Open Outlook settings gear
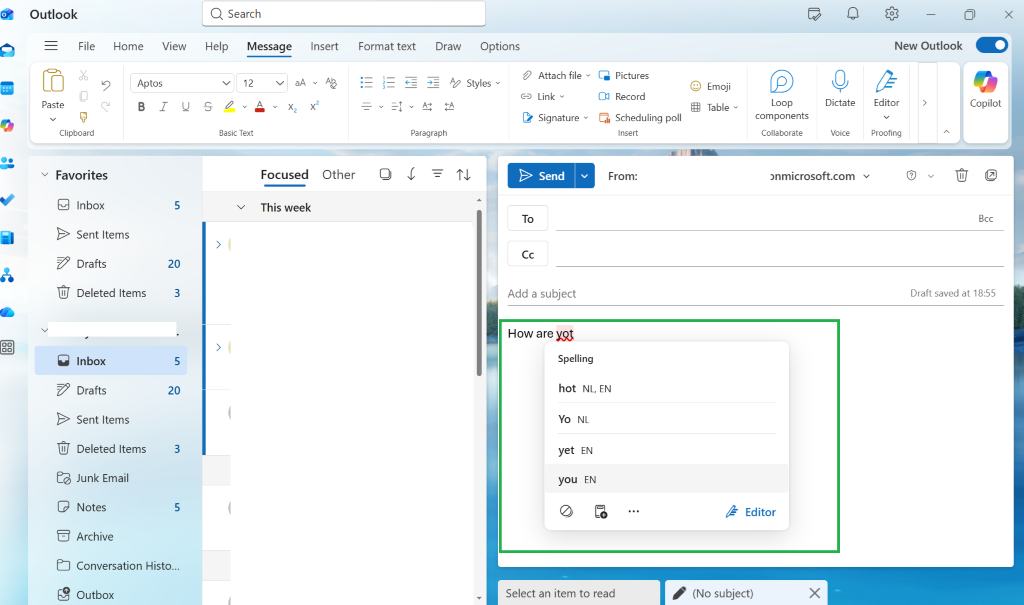Screen dimensions: 1024x605 click(x=891, y=14)
